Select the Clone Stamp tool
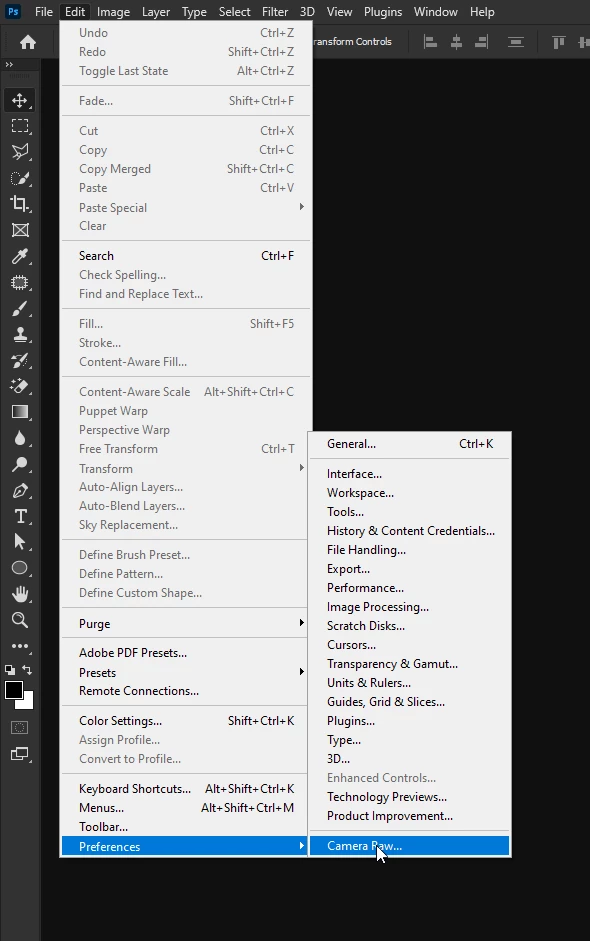 [20, 335]
